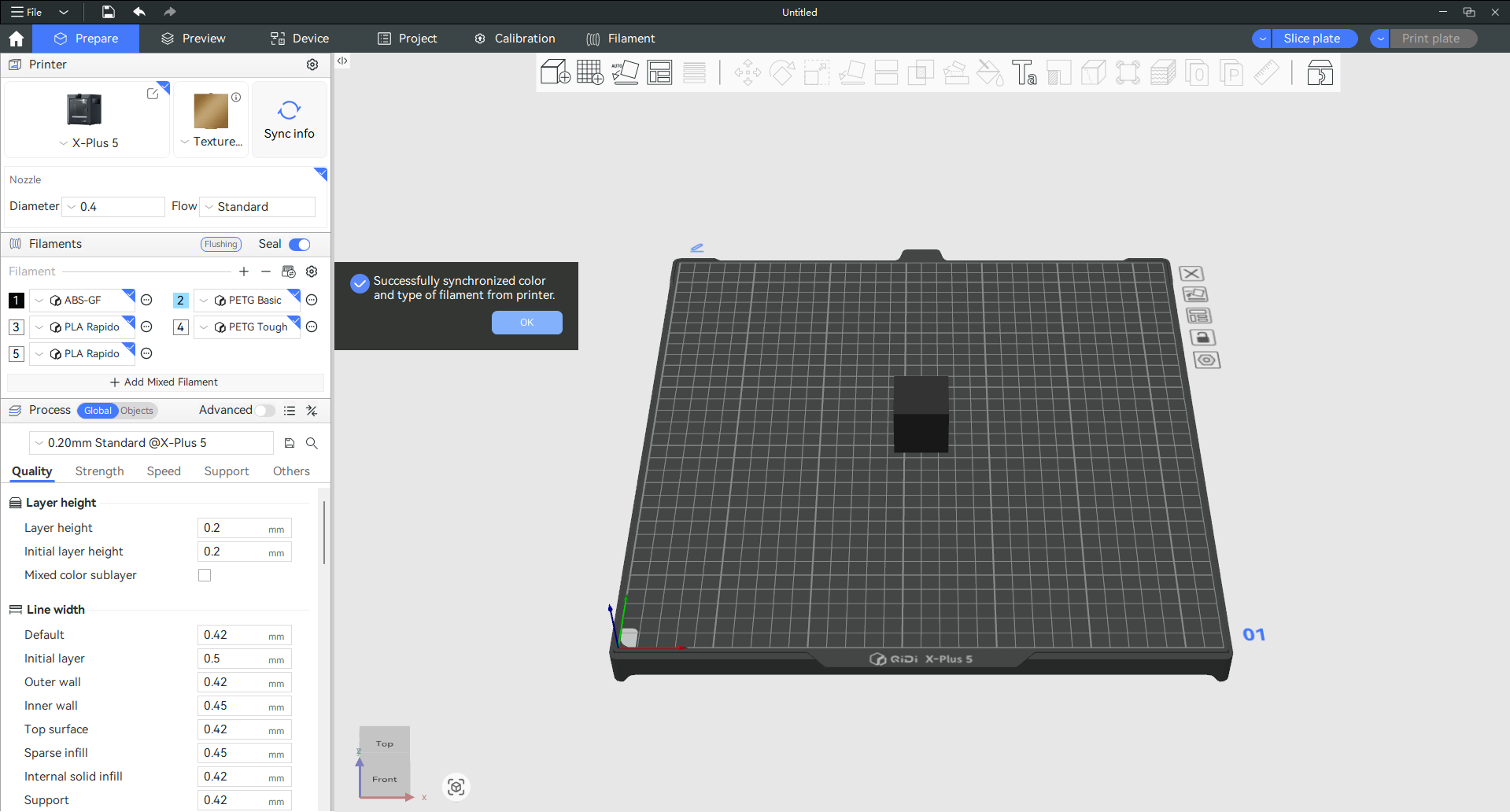
Task: Undo the last action
Action: pos(139,12)
